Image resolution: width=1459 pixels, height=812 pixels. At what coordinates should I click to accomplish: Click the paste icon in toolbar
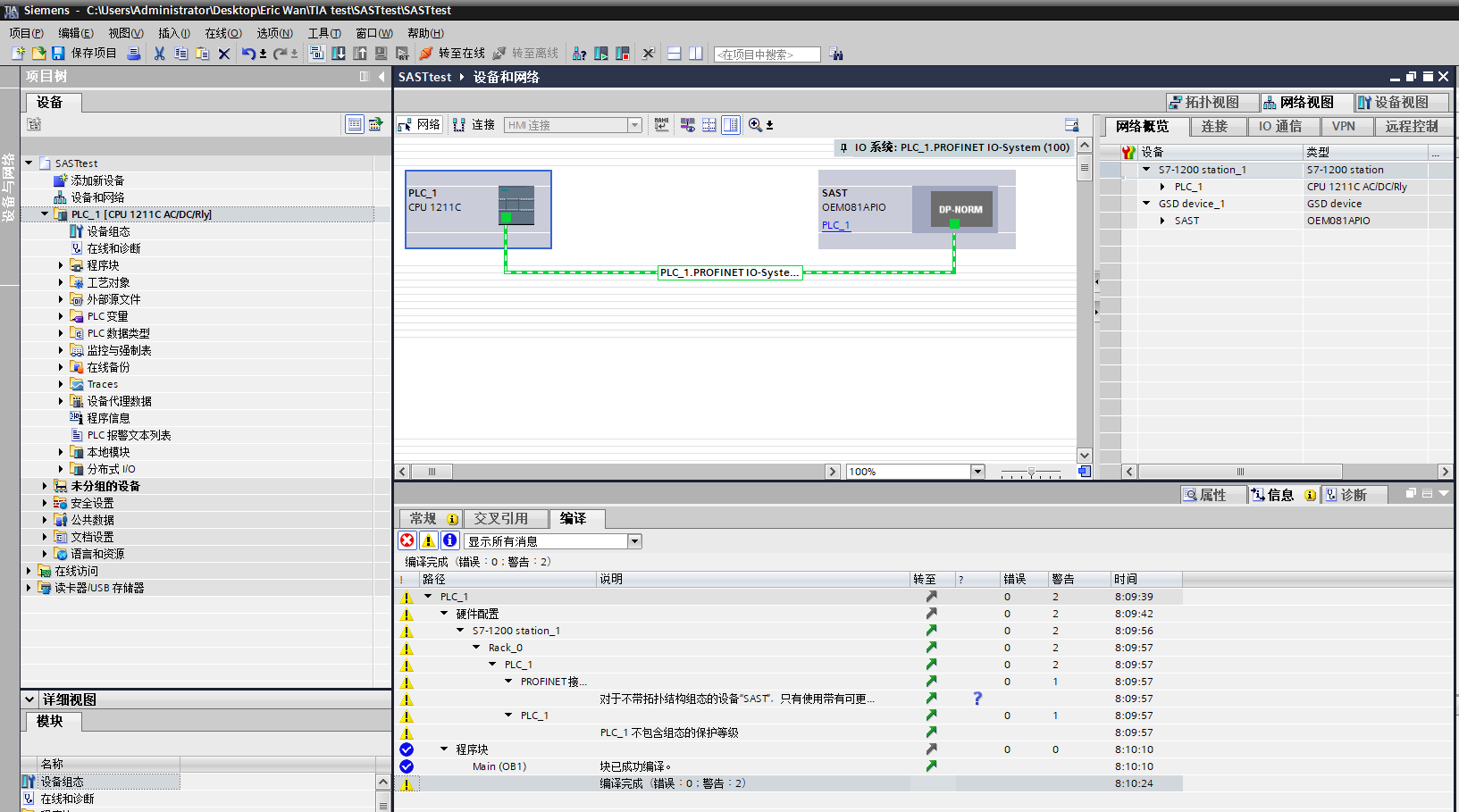203,54
